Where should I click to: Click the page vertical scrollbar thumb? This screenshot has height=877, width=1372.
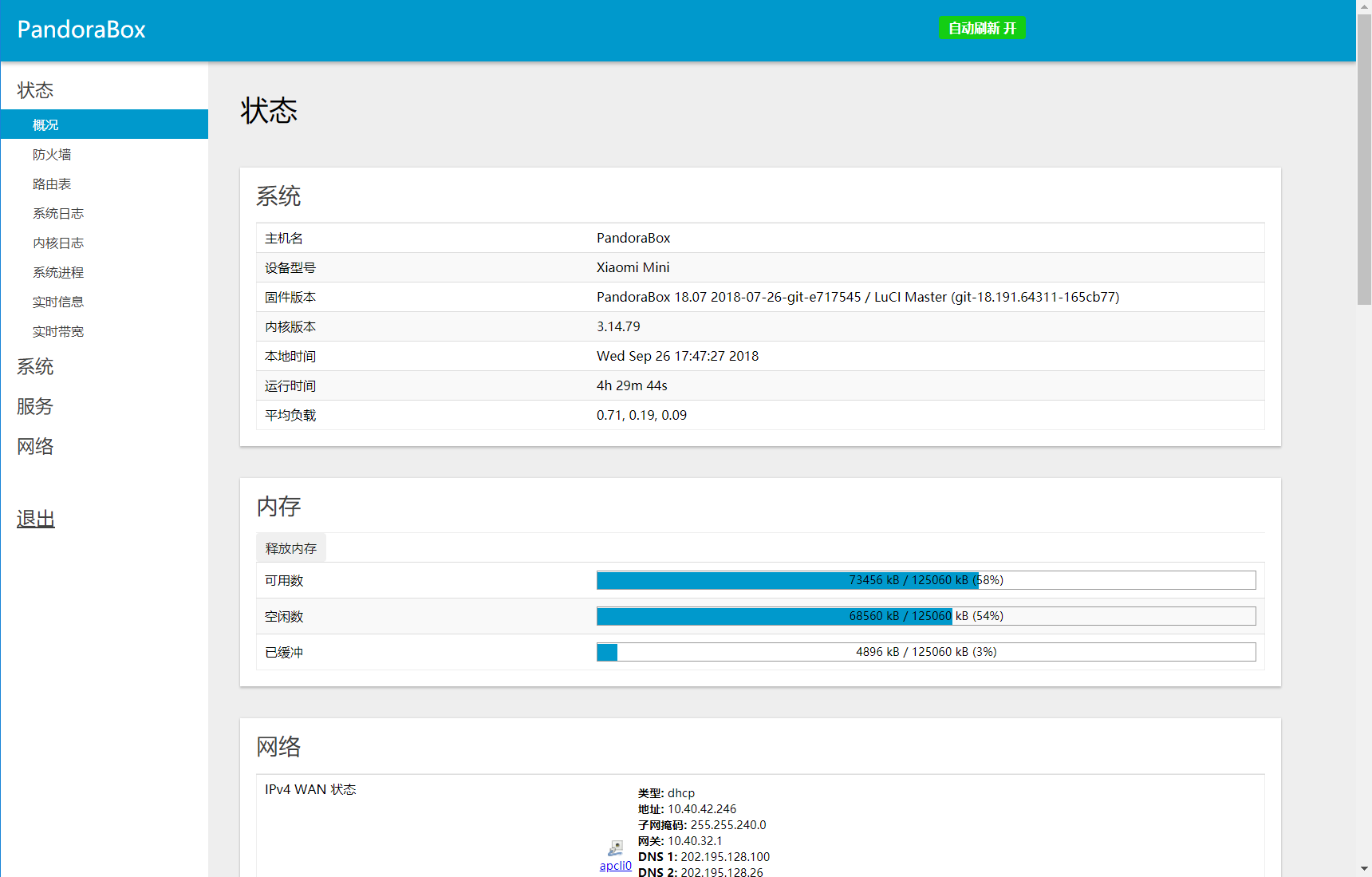(1364, 160)
